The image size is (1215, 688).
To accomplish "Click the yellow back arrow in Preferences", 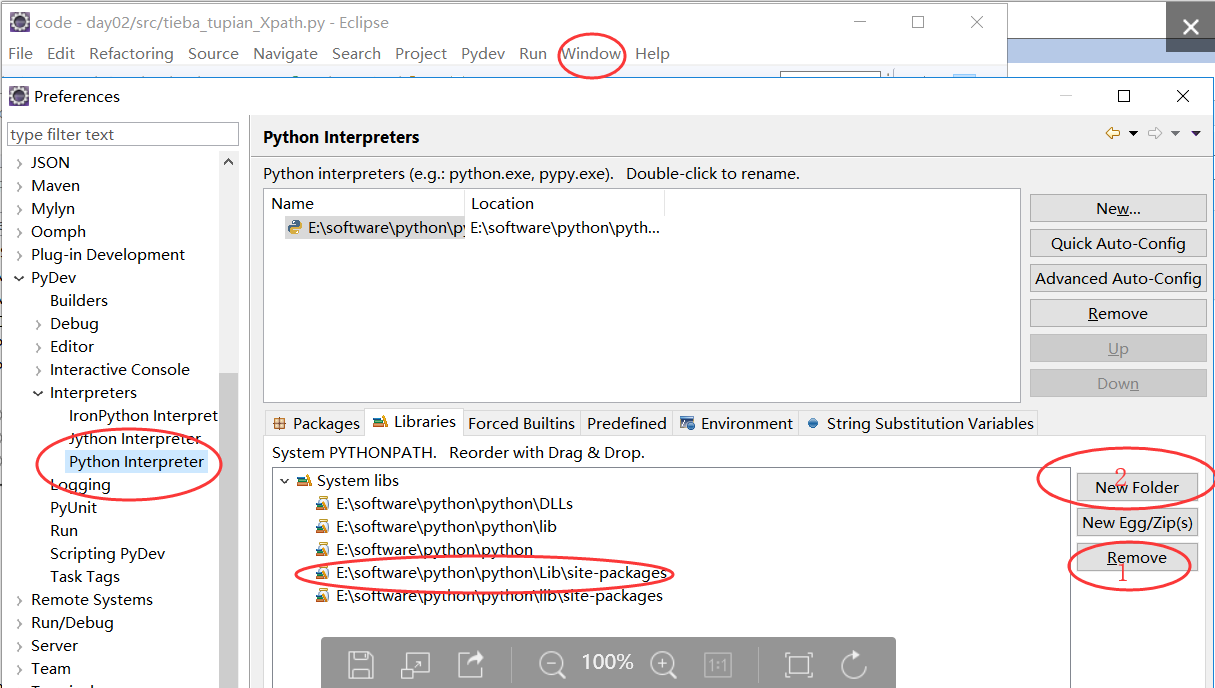I will (1112, 133).
